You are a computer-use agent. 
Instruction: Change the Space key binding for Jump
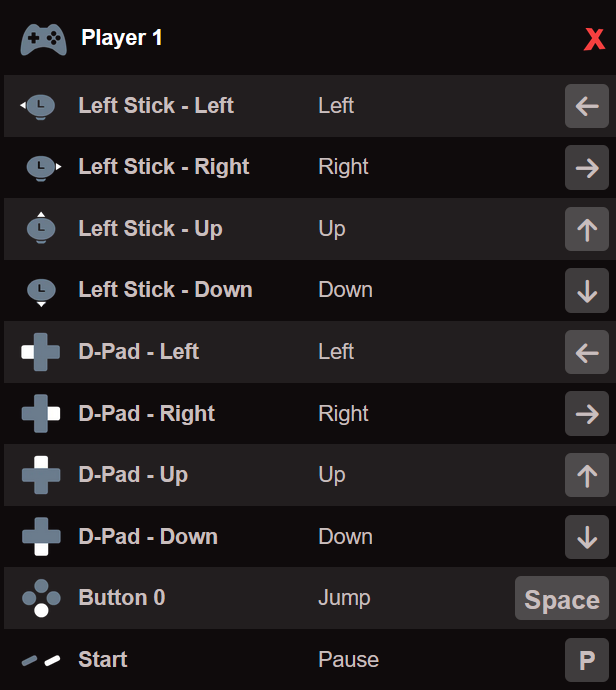[562, 598]
